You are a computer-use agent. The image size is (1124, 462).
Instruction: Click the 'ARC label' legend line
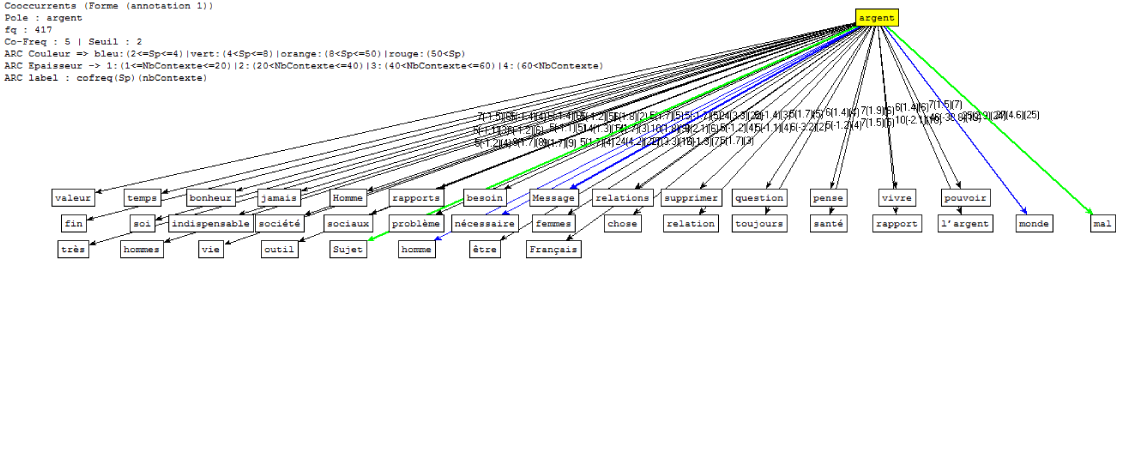(x=105, y=78)
